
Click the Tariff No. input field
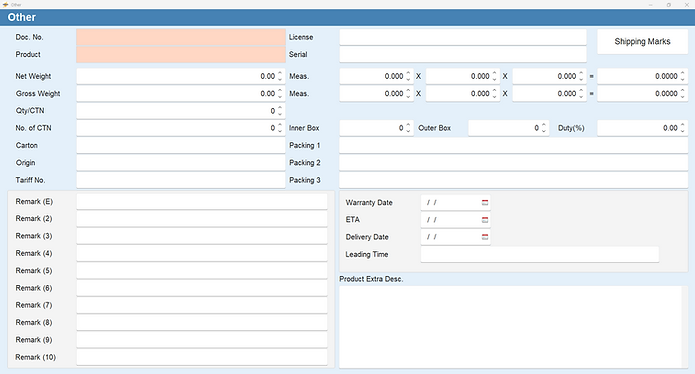[181, 180]
